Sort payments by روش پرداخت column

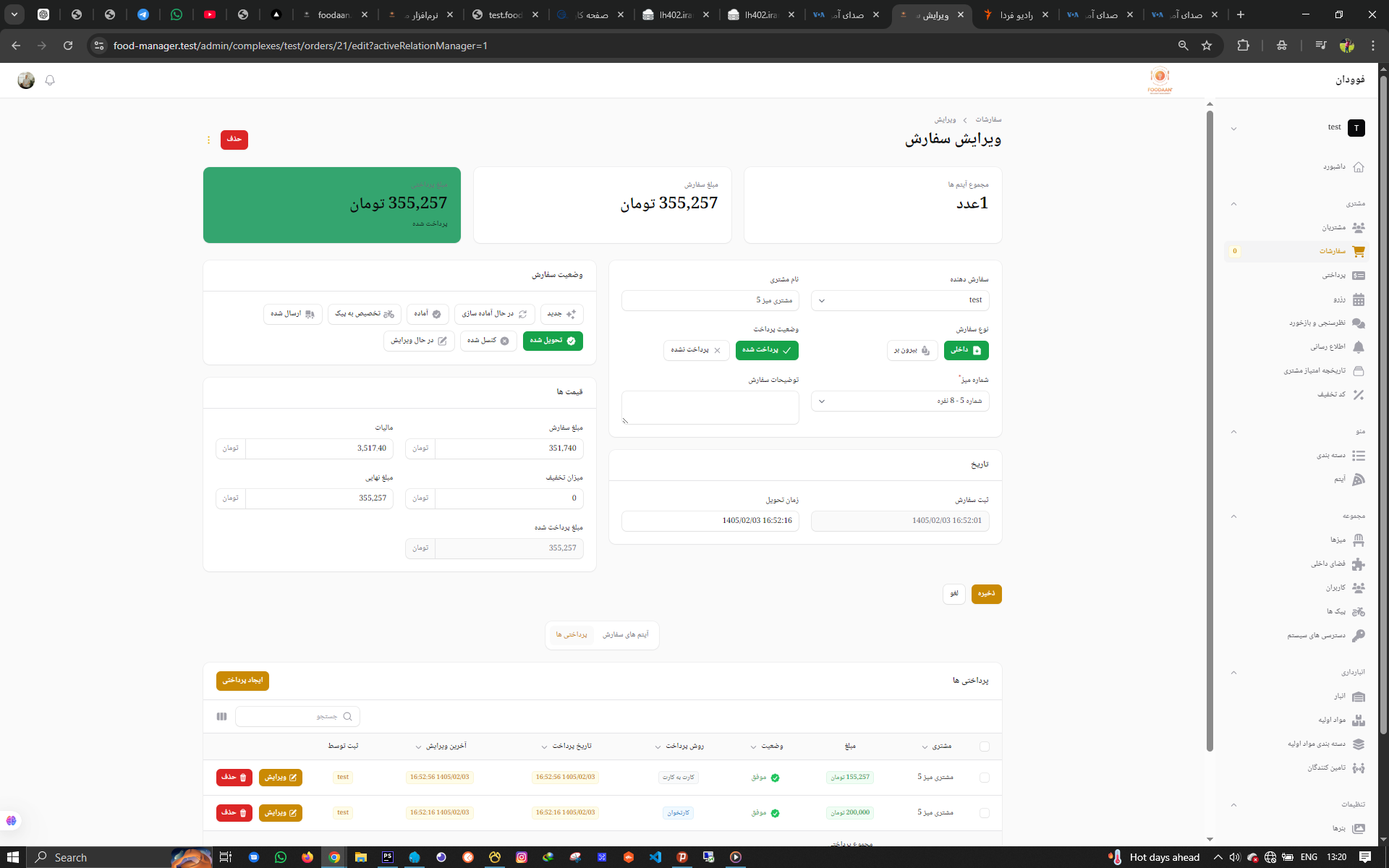click(680, 746)
